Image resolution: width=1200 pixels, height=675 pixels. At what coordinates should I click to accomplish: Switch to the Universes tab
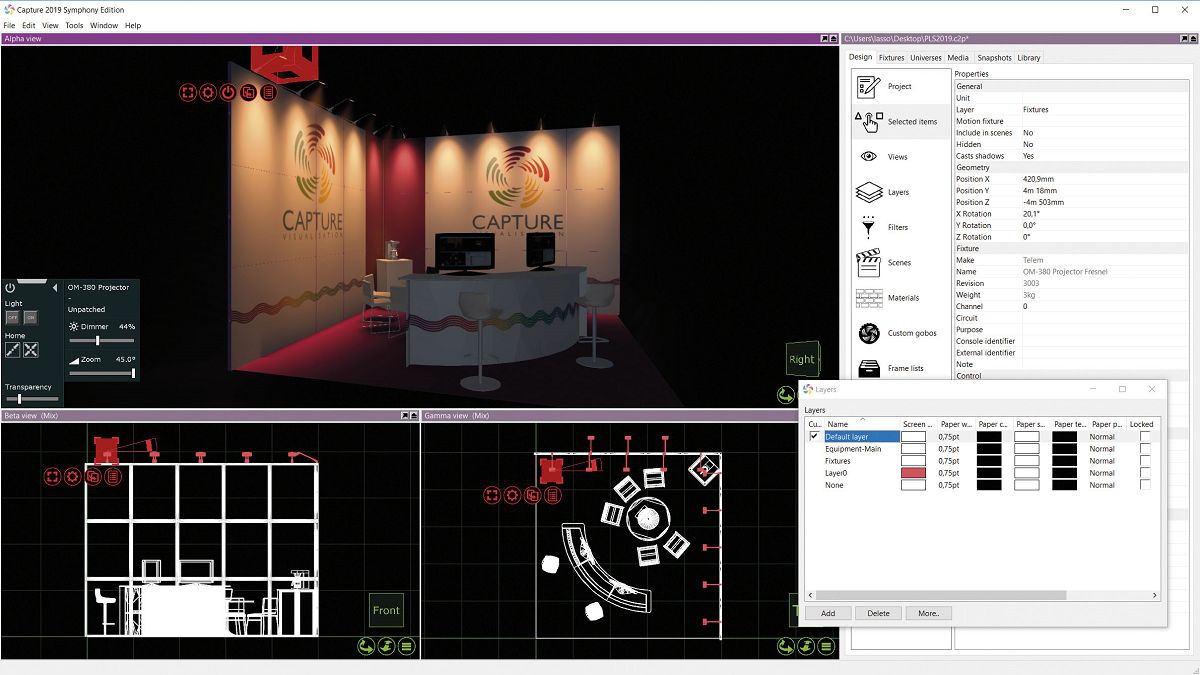(x=925, y=58)
